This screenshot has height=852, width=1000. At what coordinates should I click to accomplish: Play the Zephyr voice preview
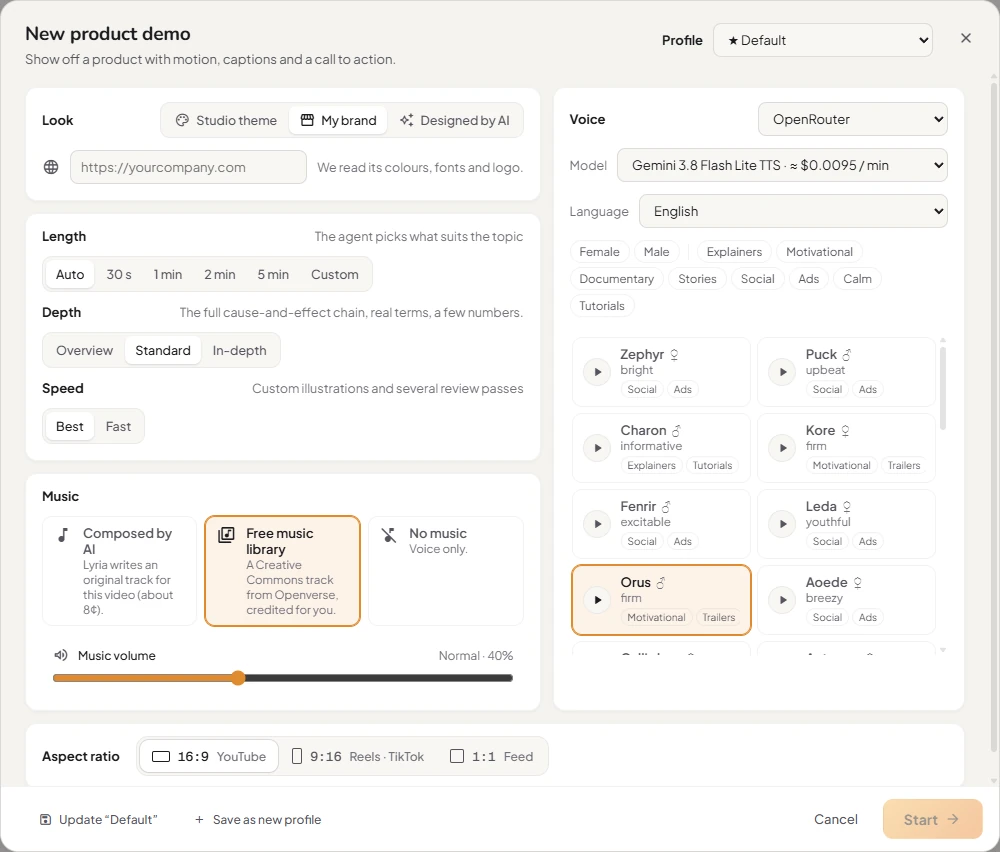598,372
